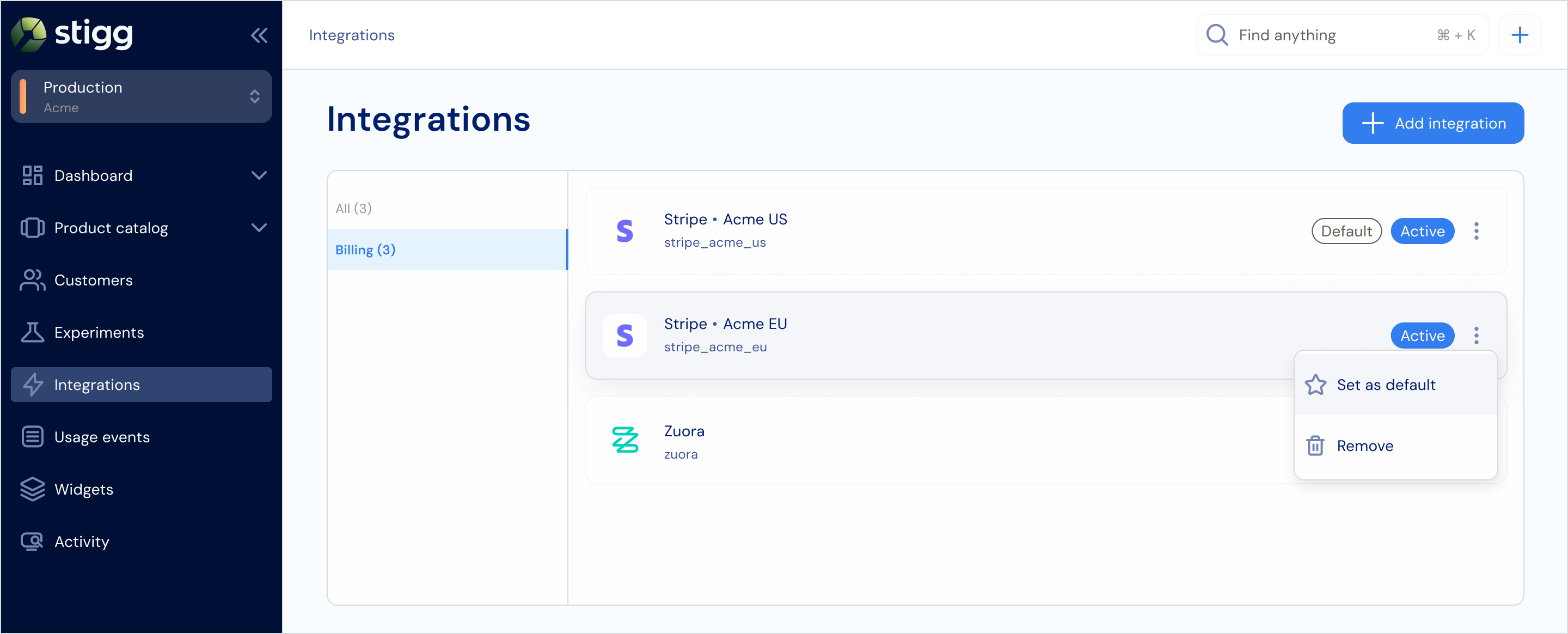Open the Acme US three-dot menu

tap(1476, 231)
